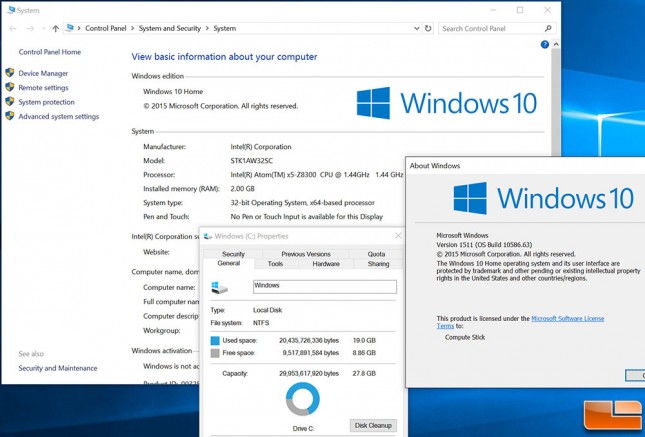
Task: Switch to the Tools tab
Action: coord(275,264)
